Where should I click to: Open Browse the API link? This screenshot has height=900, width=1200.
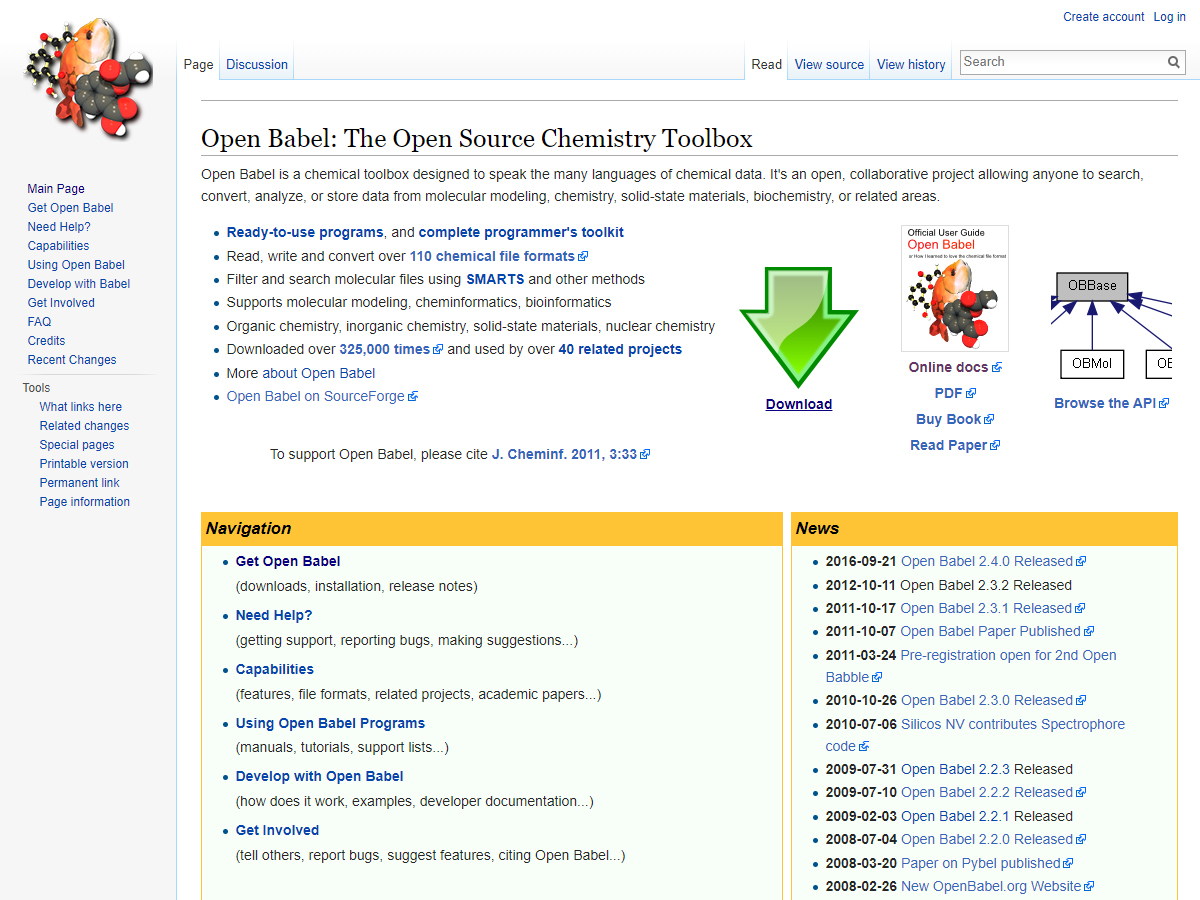tap(1105, 402)
